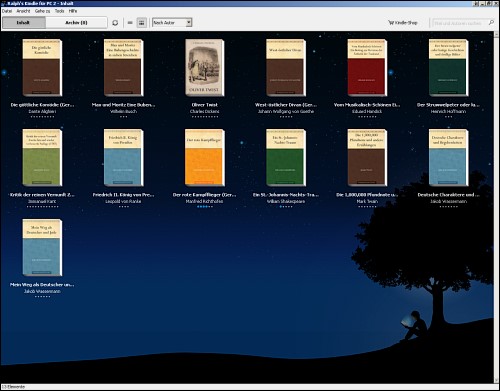
Task: Open Der Struwwelpeter dark green cover
Action: tap(448, 68)
